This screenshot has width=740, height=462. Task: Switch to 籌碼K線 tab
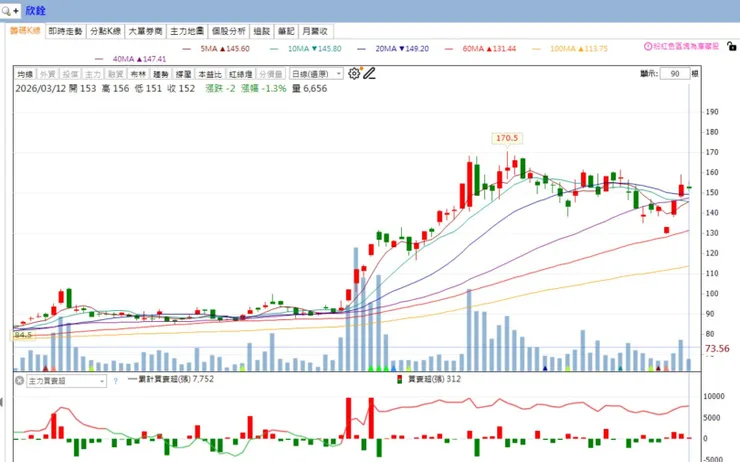pos(25,31)
